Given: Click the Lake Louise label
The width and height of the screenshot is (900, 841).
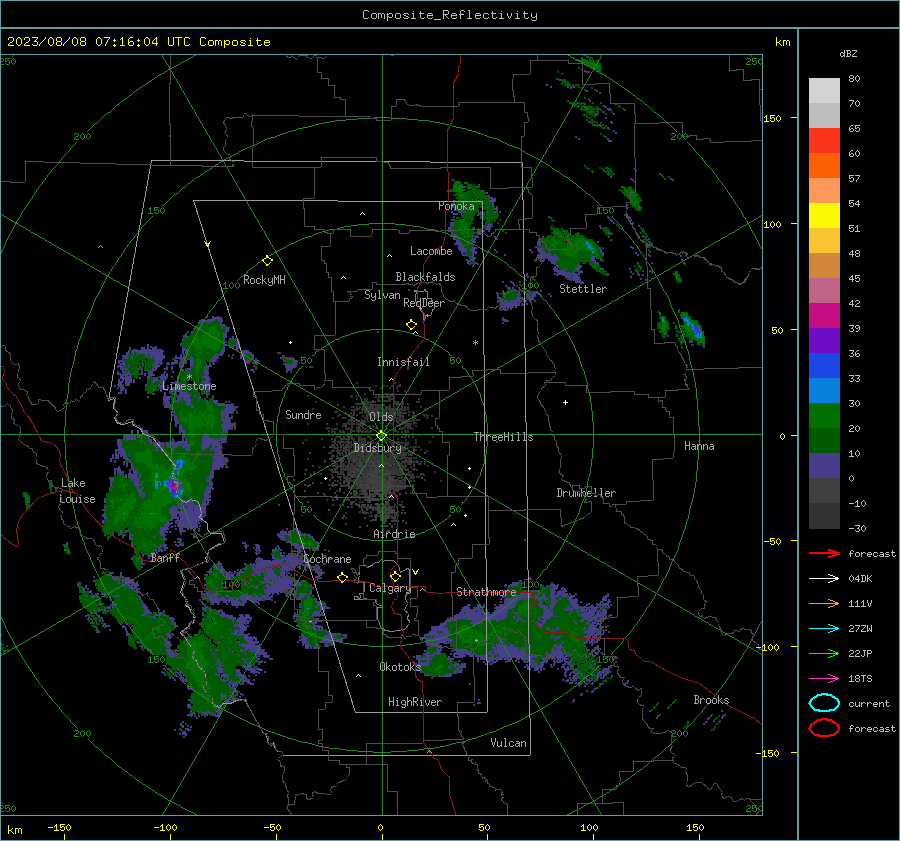Looking at the screenshot, I should pyautogui.click(x=77, y=491).
